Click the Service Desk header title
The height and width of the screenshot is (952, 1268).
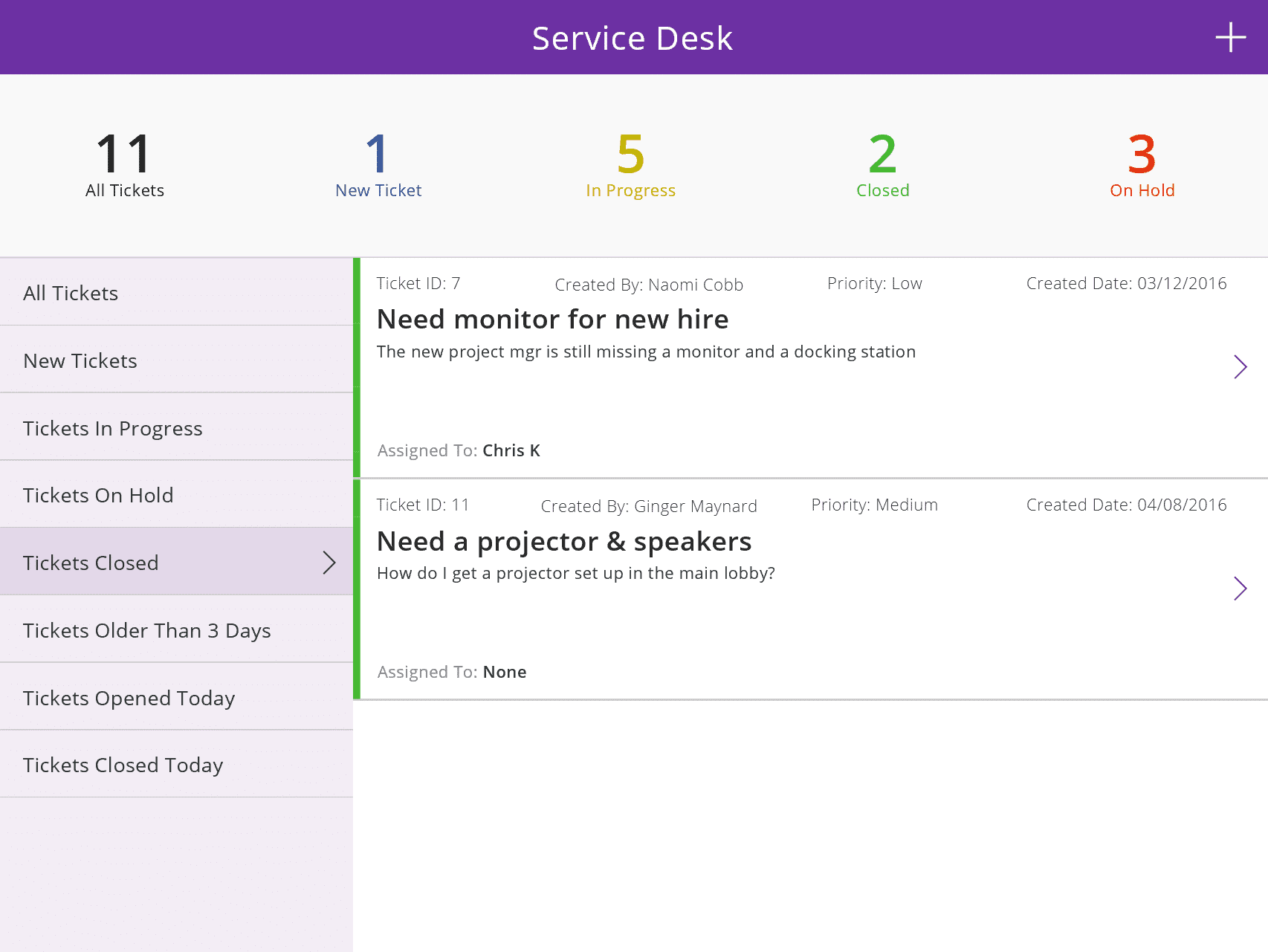pos(633,38)
